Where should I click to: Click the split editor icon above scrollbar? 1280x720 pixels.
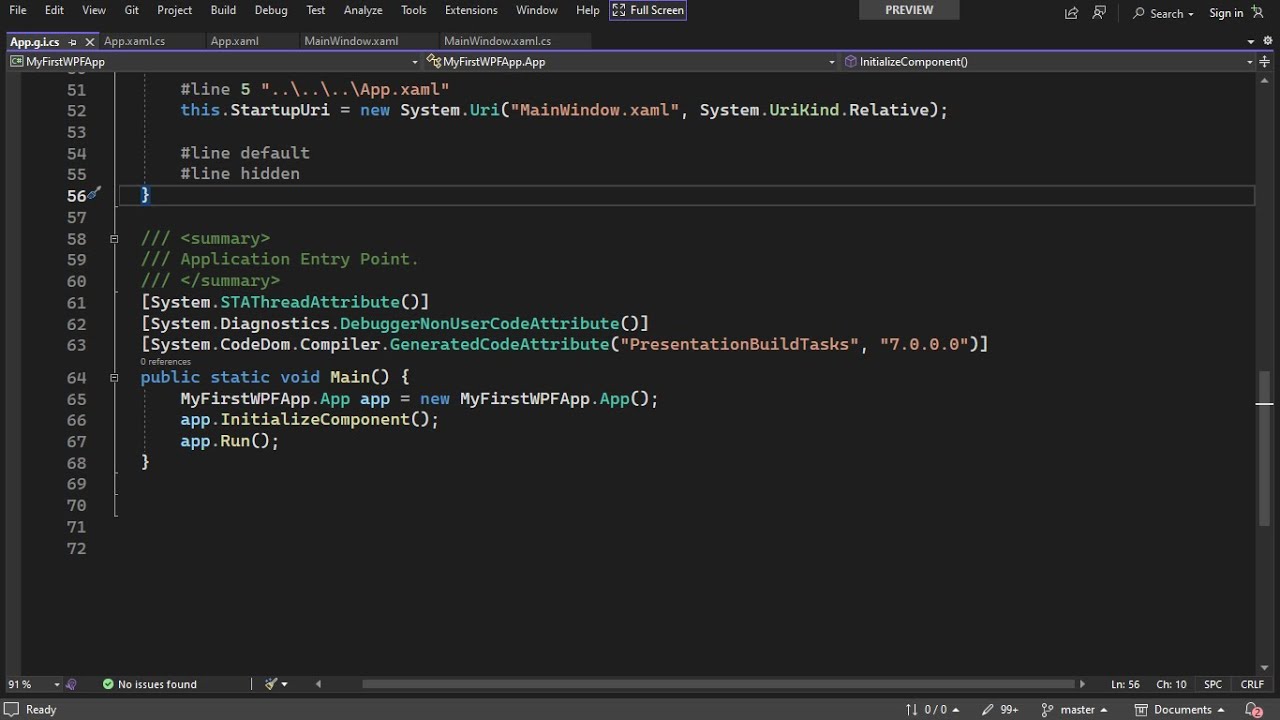(1264, 61)
